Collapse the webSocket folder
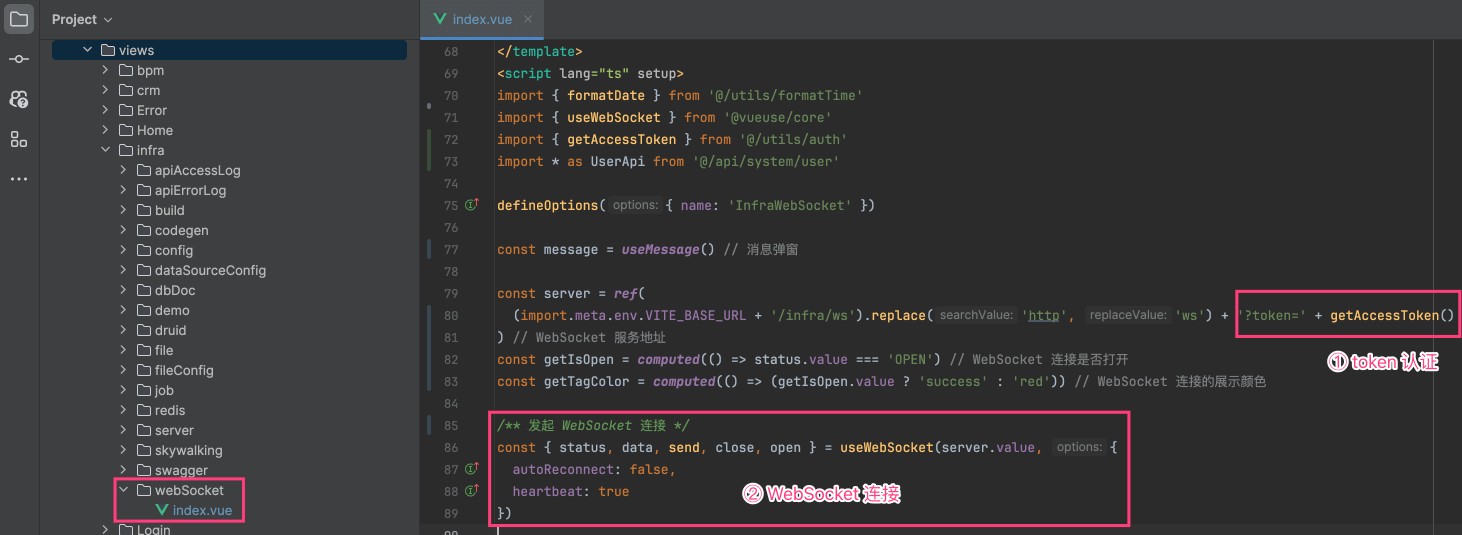The image size is (1462, 535). pyautogui.click(x=123, y=490)
